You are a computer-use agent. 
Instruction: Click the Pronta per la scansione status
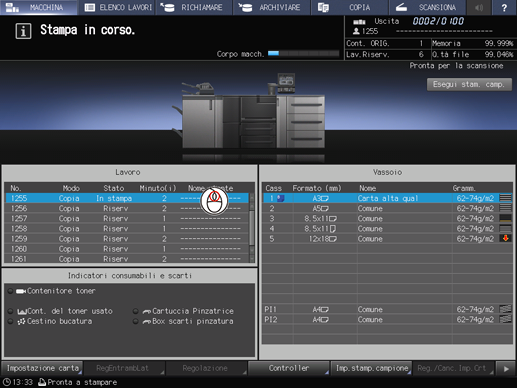[456, 66]
